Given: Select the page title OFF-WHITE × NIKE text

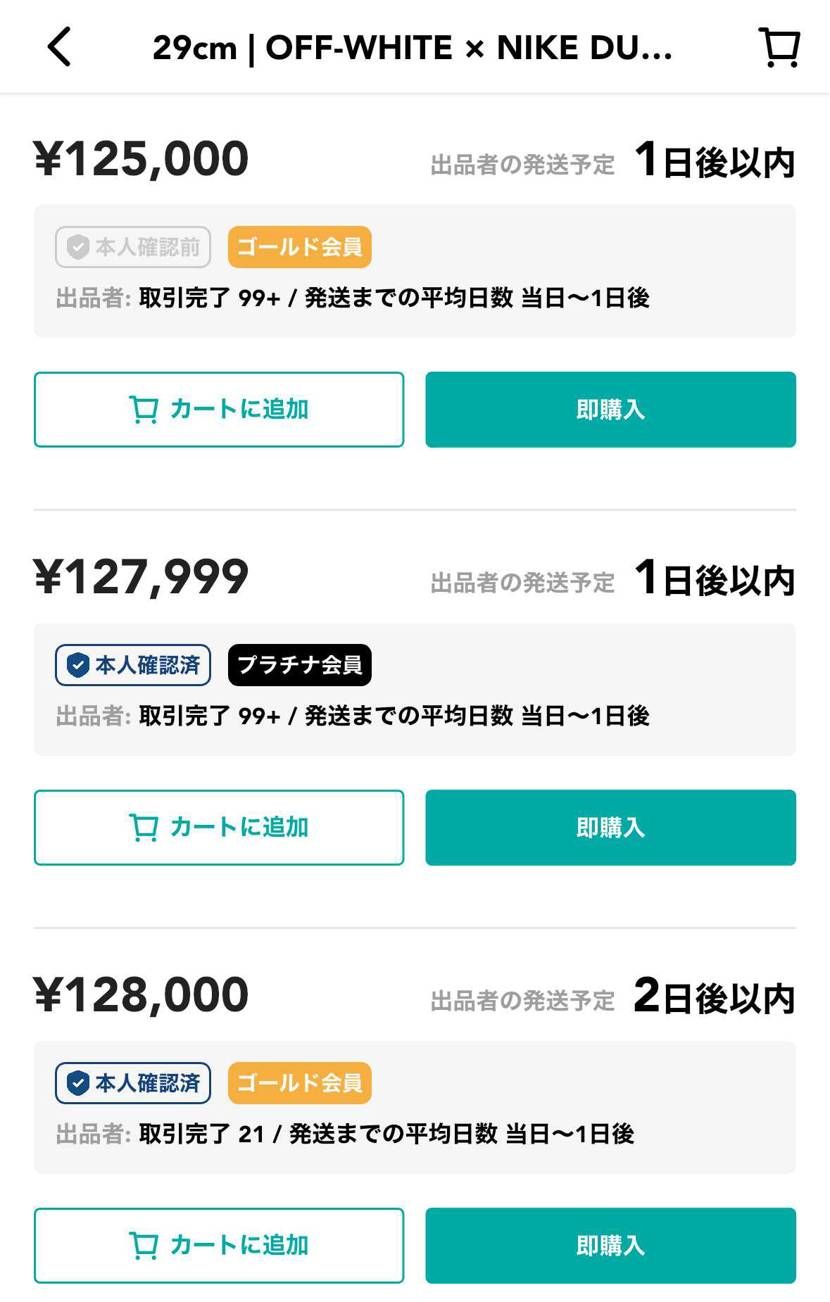Looking at the screenshot, I should coord(412,47).
